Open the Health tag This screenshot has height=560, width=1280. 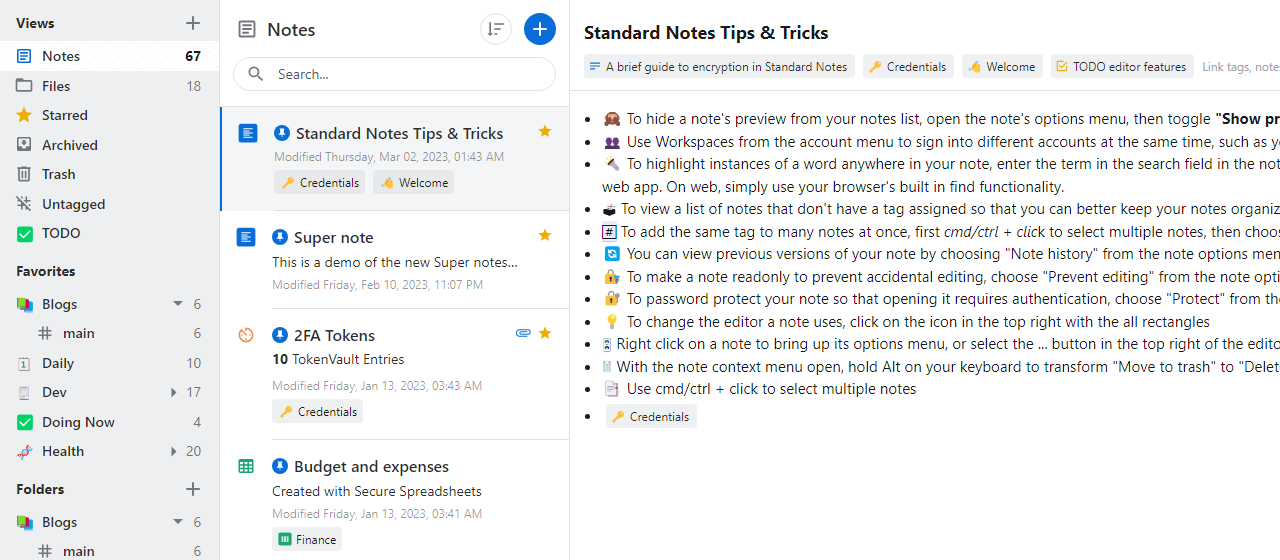pyautogui.click(x=109, y=451)
